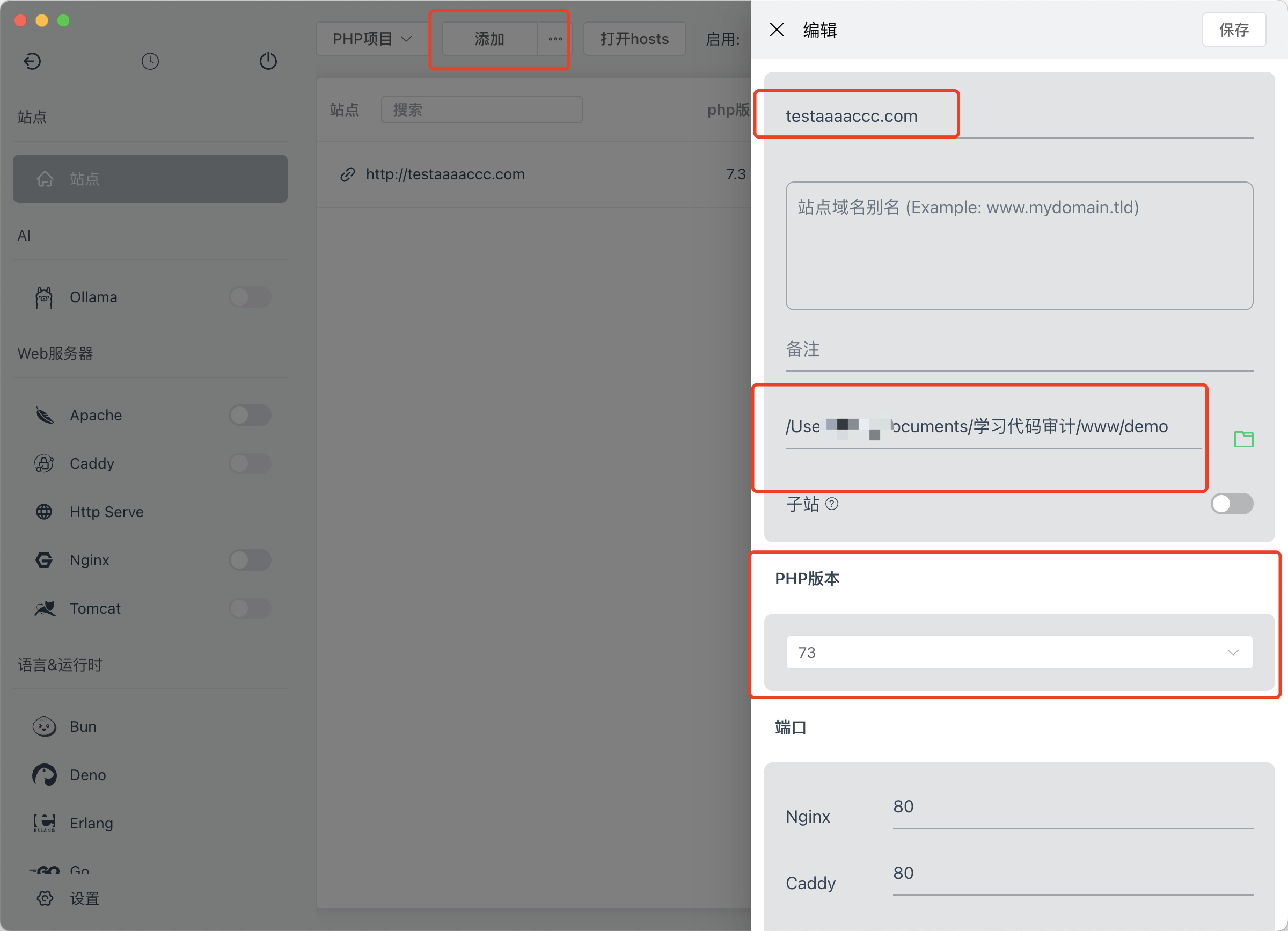This screenshot has width=1288, height=931.
Task: Click the 打开hosts button
Action: (x=634, y=39)
